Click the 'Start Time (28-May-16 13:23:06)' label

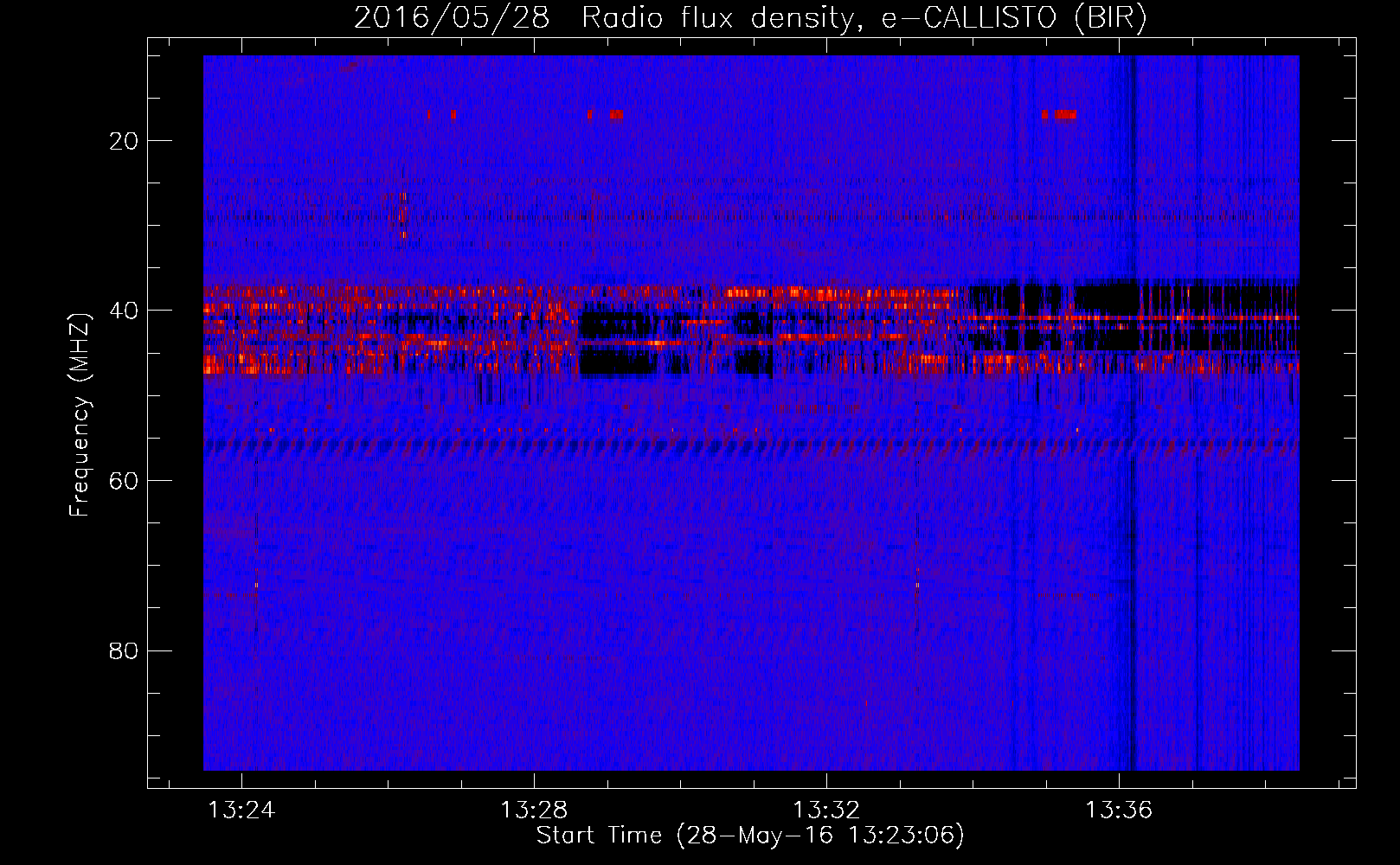coord(750,836)
